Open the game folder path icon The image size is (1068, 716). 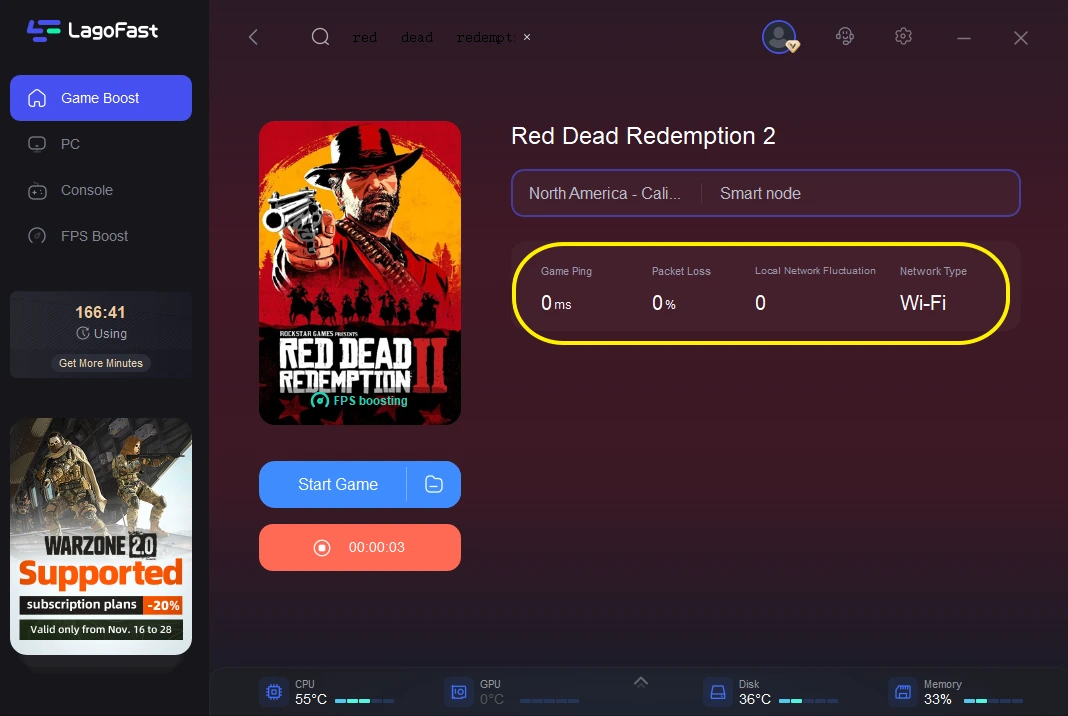(x=434, y=484)
